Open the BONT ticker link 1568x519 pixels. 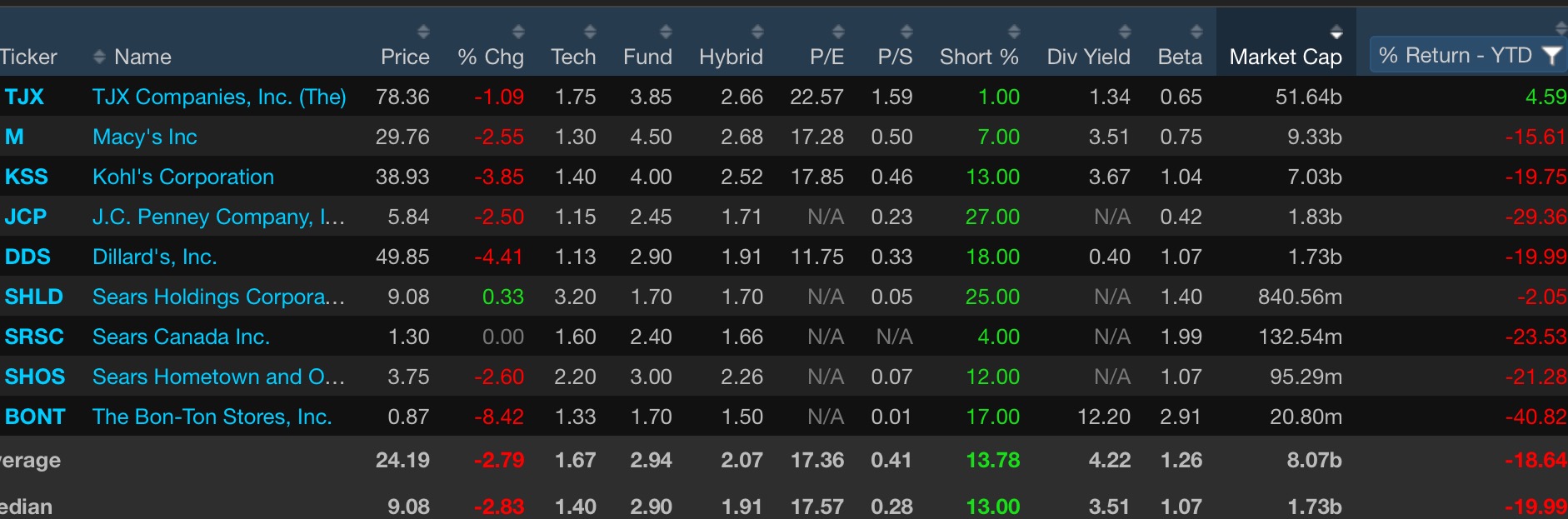(35, 417)
